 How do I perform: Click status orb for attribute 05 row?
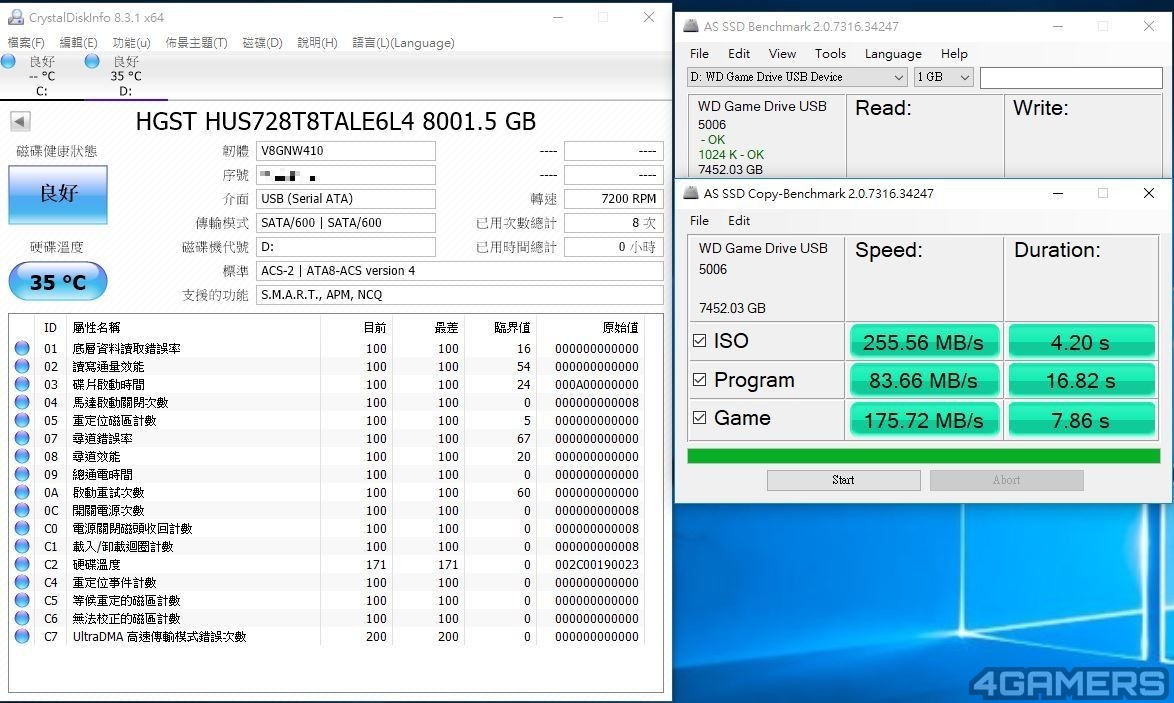[x=22, y=420]
